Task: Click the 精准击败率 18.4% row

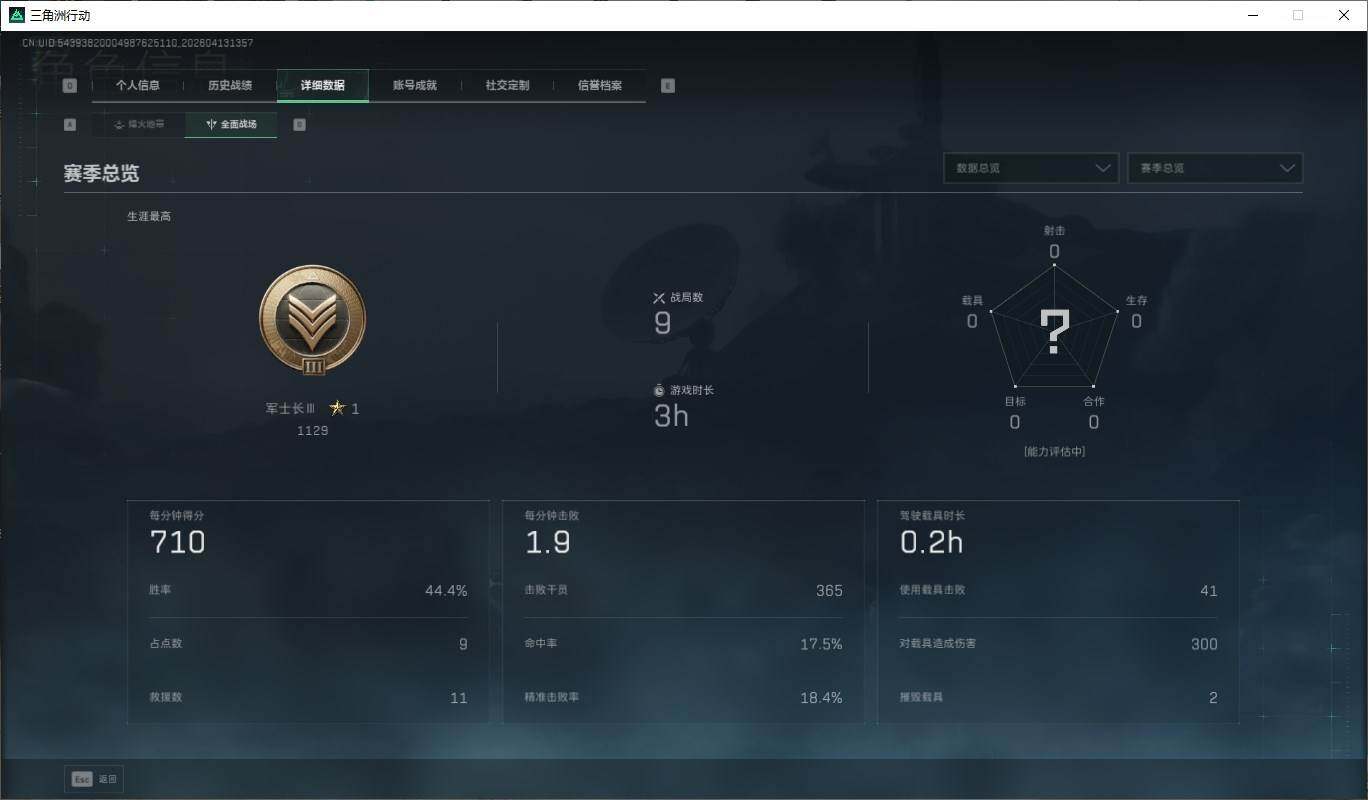Action: [x=684, y=698]
